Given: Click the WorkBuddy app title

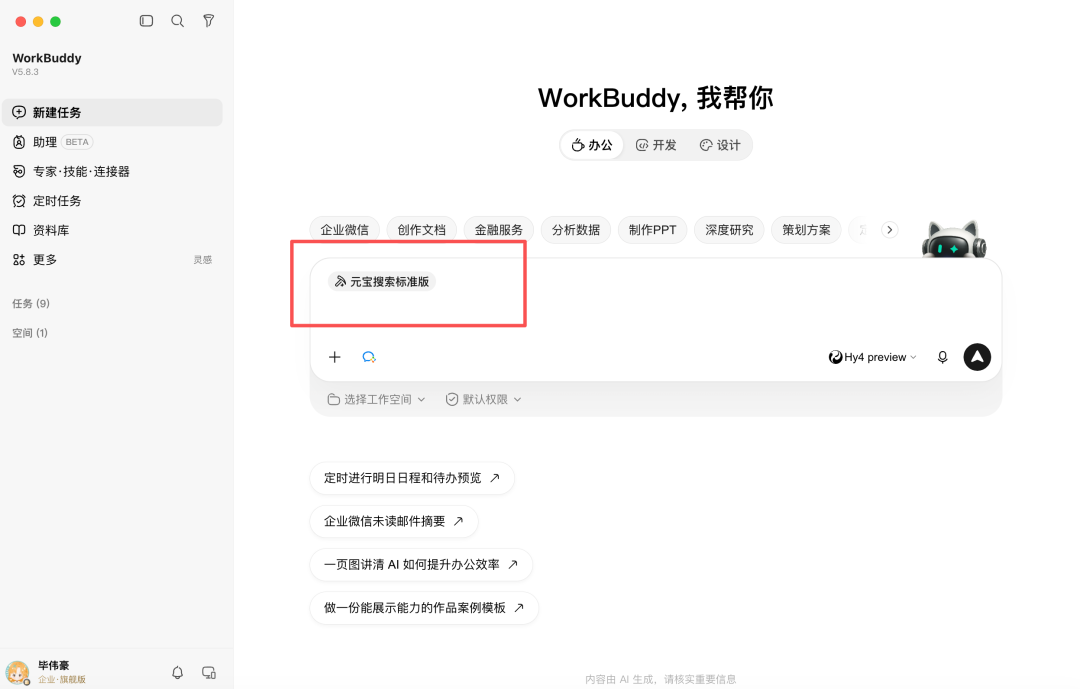Looking at the screenshot, I should 47,58.
